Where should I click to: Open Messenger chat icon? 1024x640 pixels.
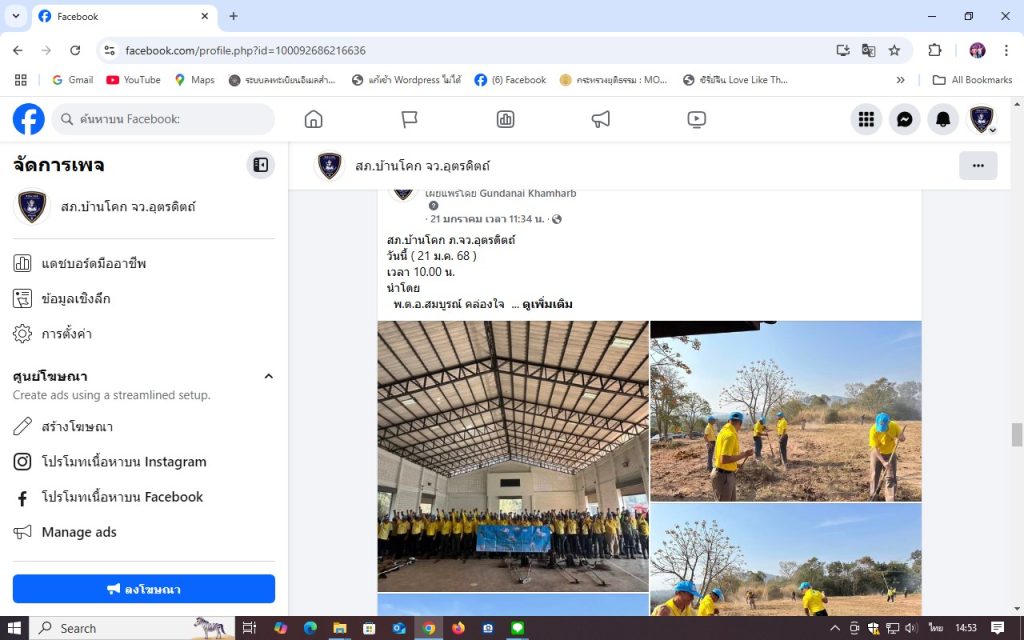click(904, 119)
